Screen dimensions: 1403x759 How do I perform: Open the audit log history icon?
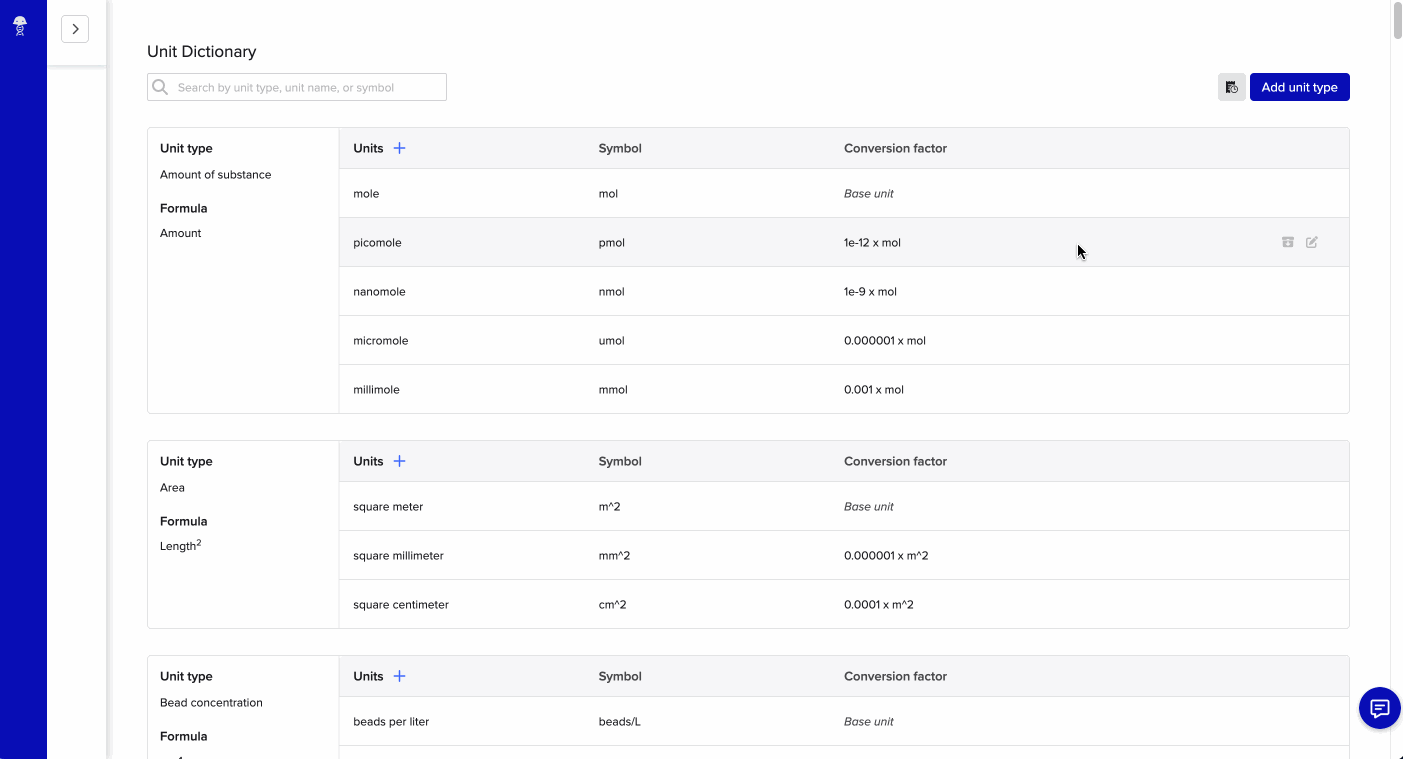point(1231,88)
